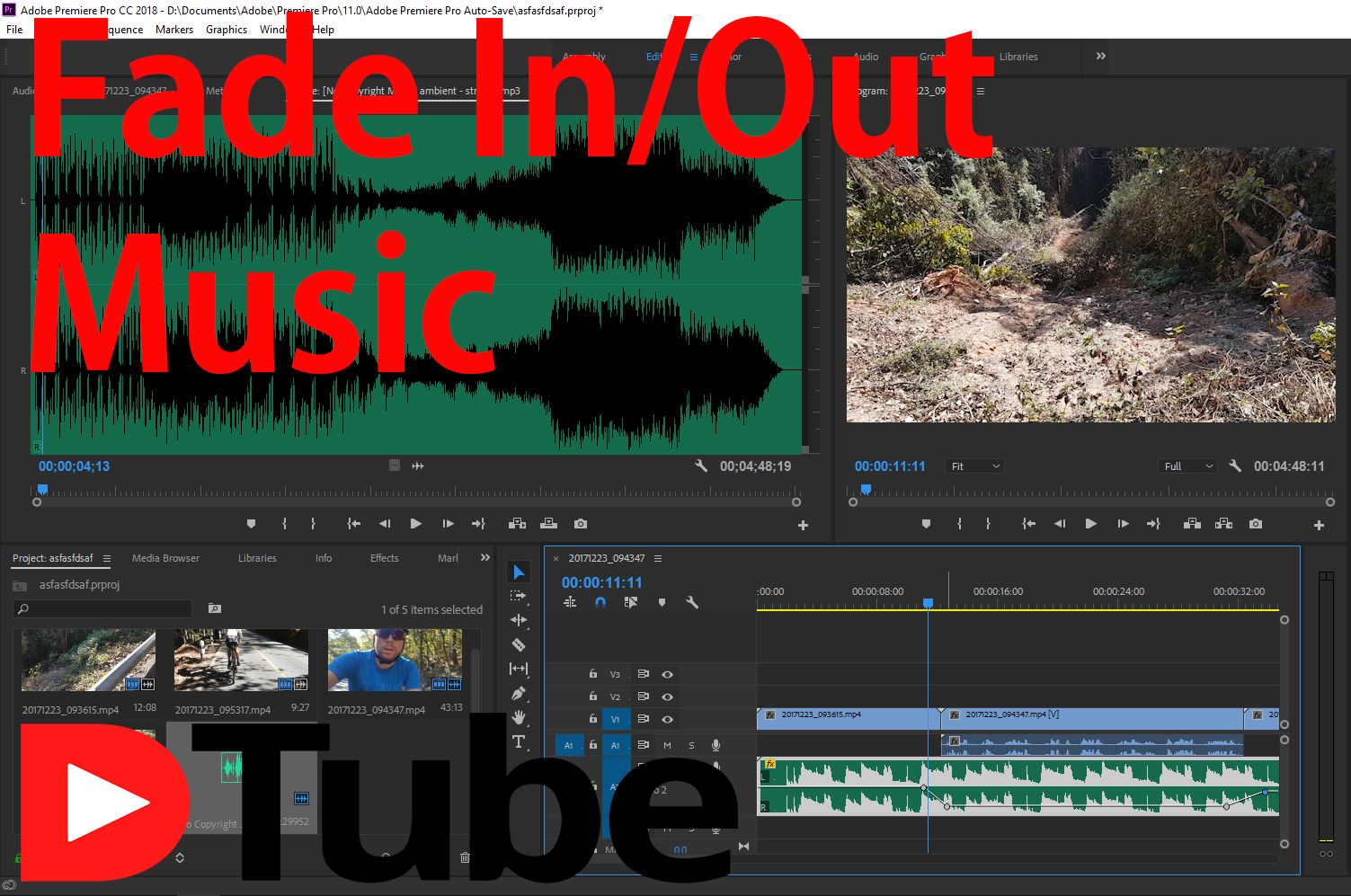Open Program monitor settings wrench

click(x=1235, y=466)
